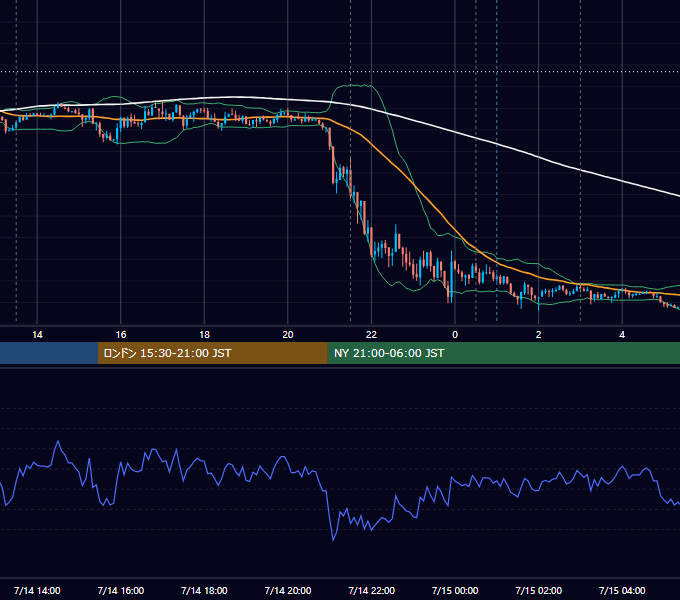Select the NY 21:00-06:00 JST session bar
680x600 pixels.
[503, 353]
